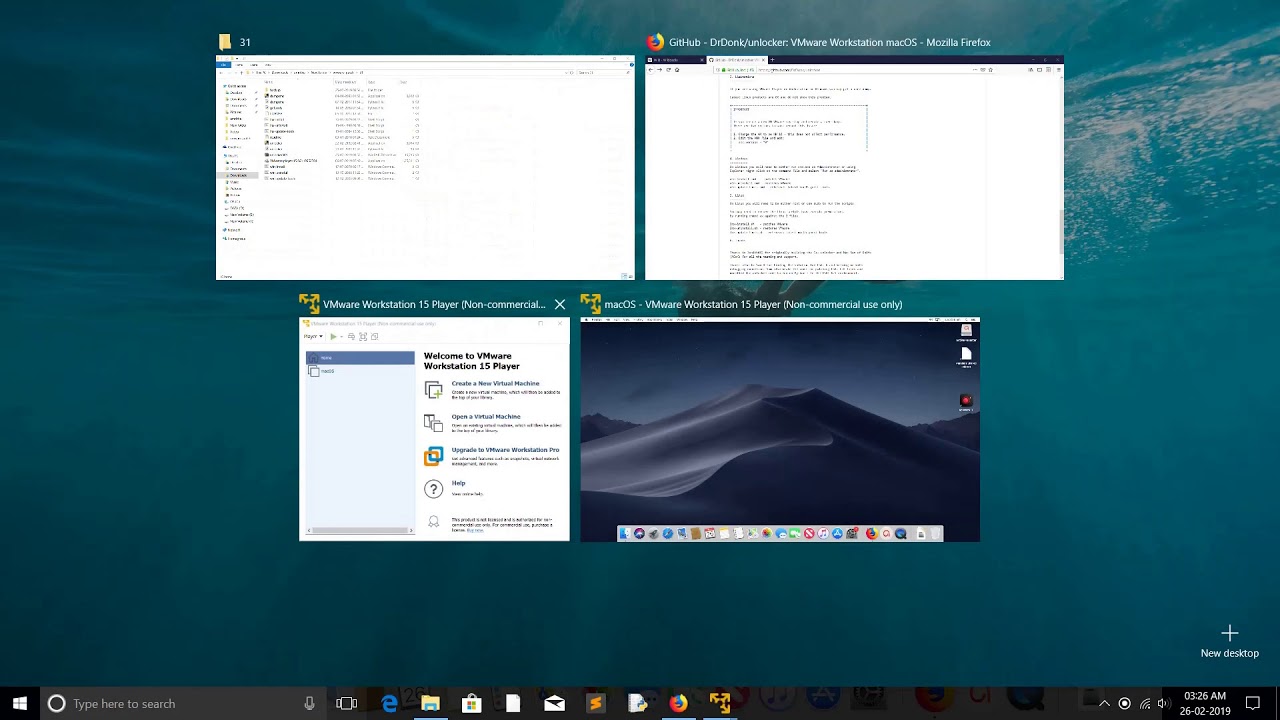Open the volume speaker tray icon
The height and width of the screenshot is (720, 1280).
tap(1164, 703)
